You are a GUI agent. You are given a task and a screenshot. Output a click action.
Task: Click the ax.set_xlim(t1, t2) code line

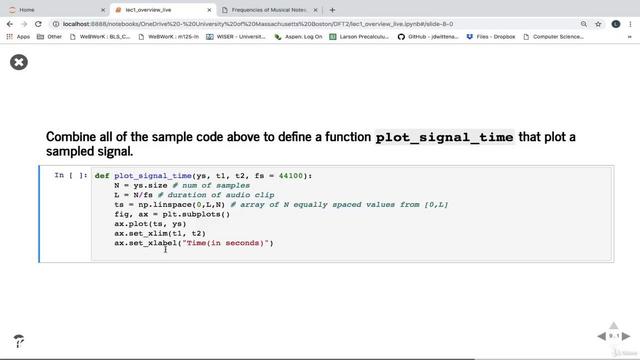click(x=160, y=233)
